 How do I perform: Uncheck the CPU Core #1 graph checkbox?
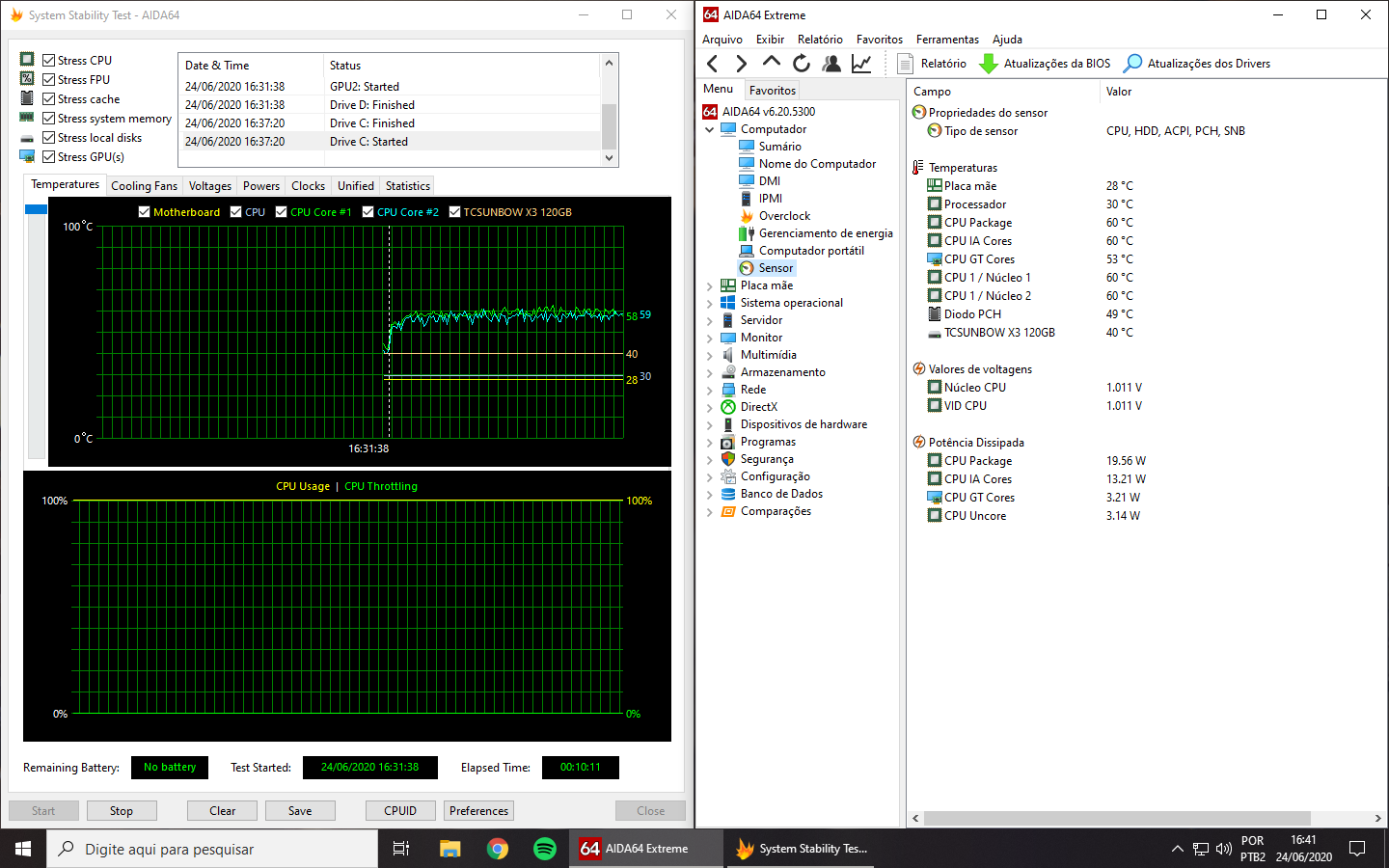(281, 212)
